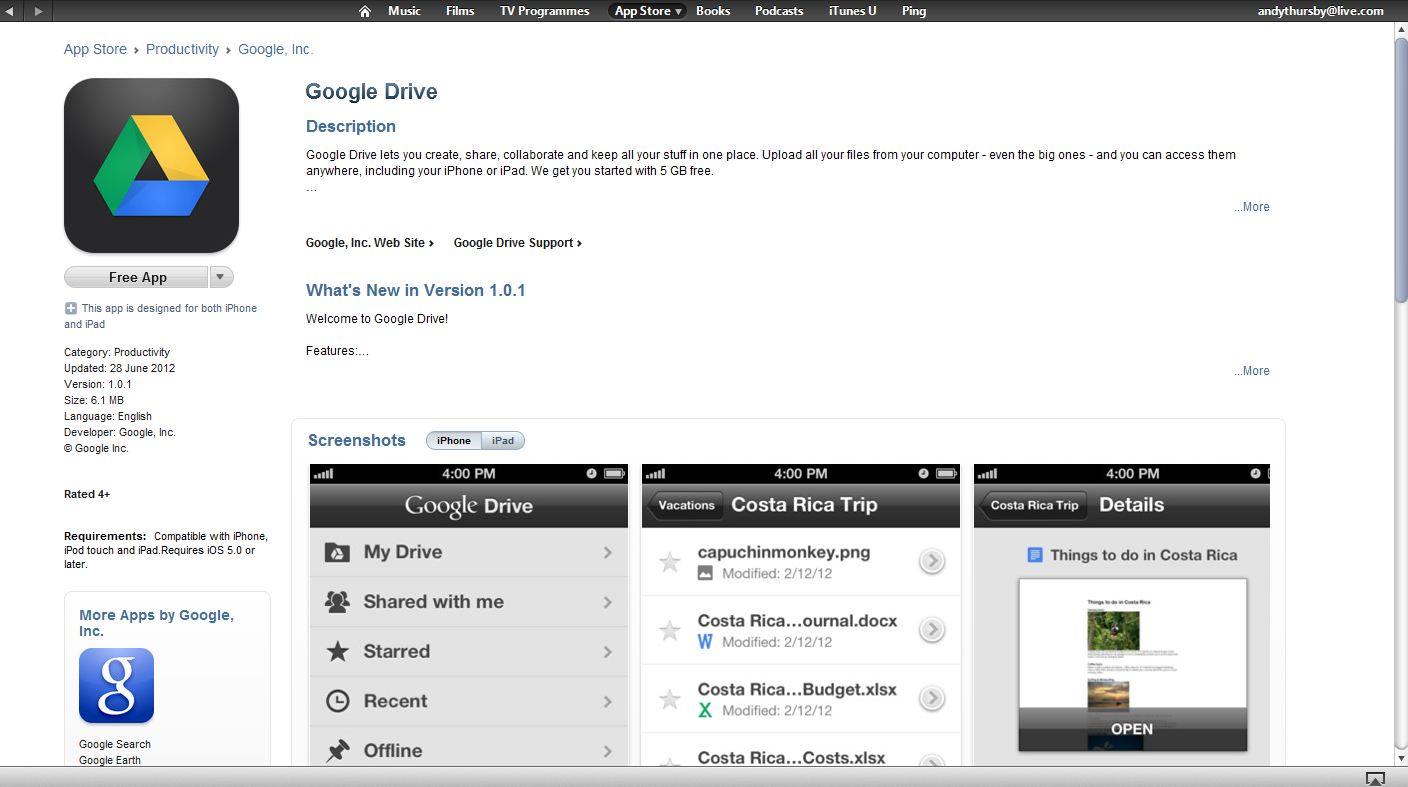
Task: Download with the Free App button
Action: [x=137, y=277]
